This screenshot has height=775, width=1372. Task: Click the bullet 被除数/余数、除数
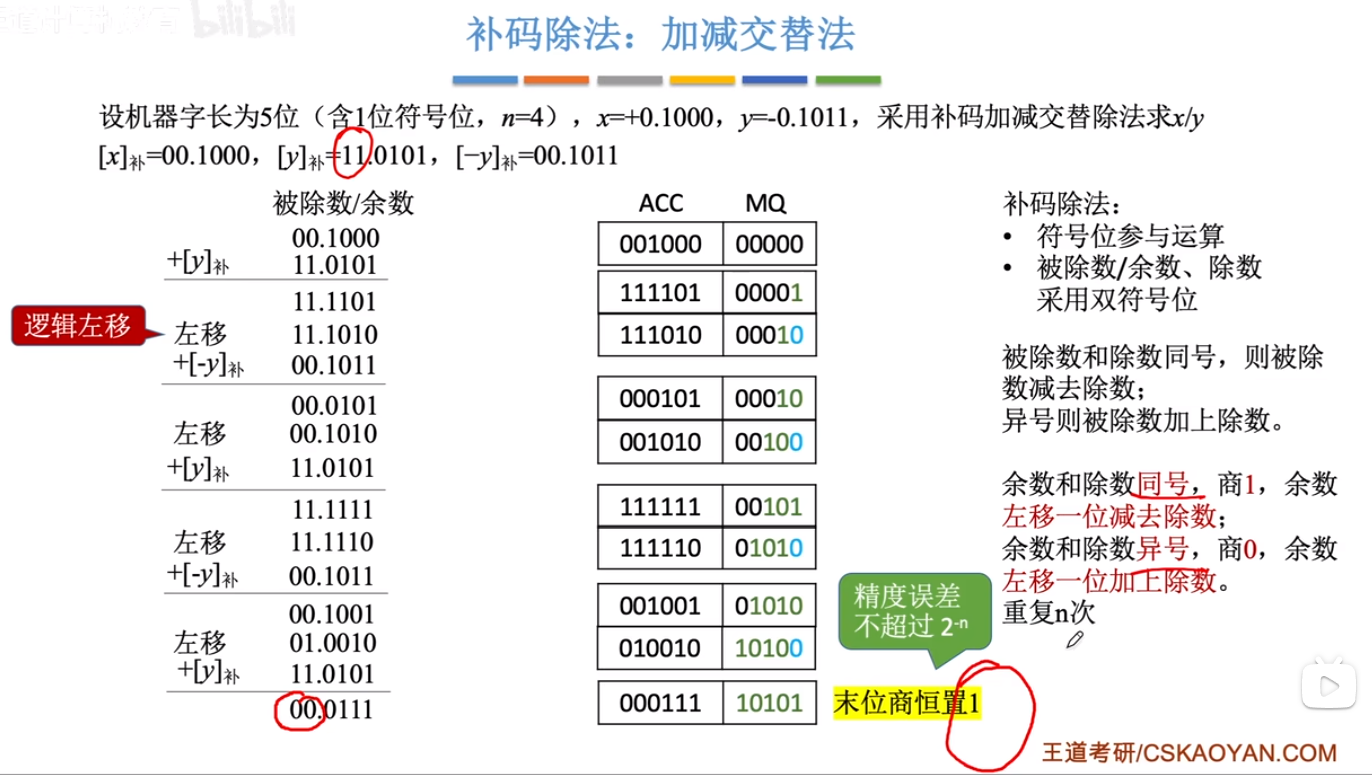coord(1149,268)
